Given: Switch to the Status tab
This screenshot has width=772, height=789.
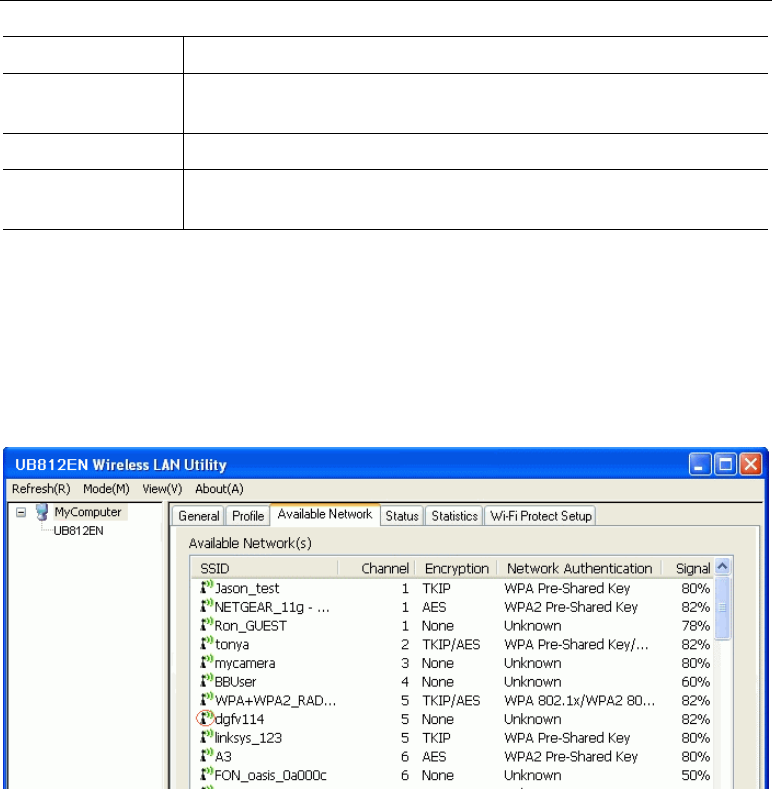Looking at the screenshot, I should tap(402, 516).
